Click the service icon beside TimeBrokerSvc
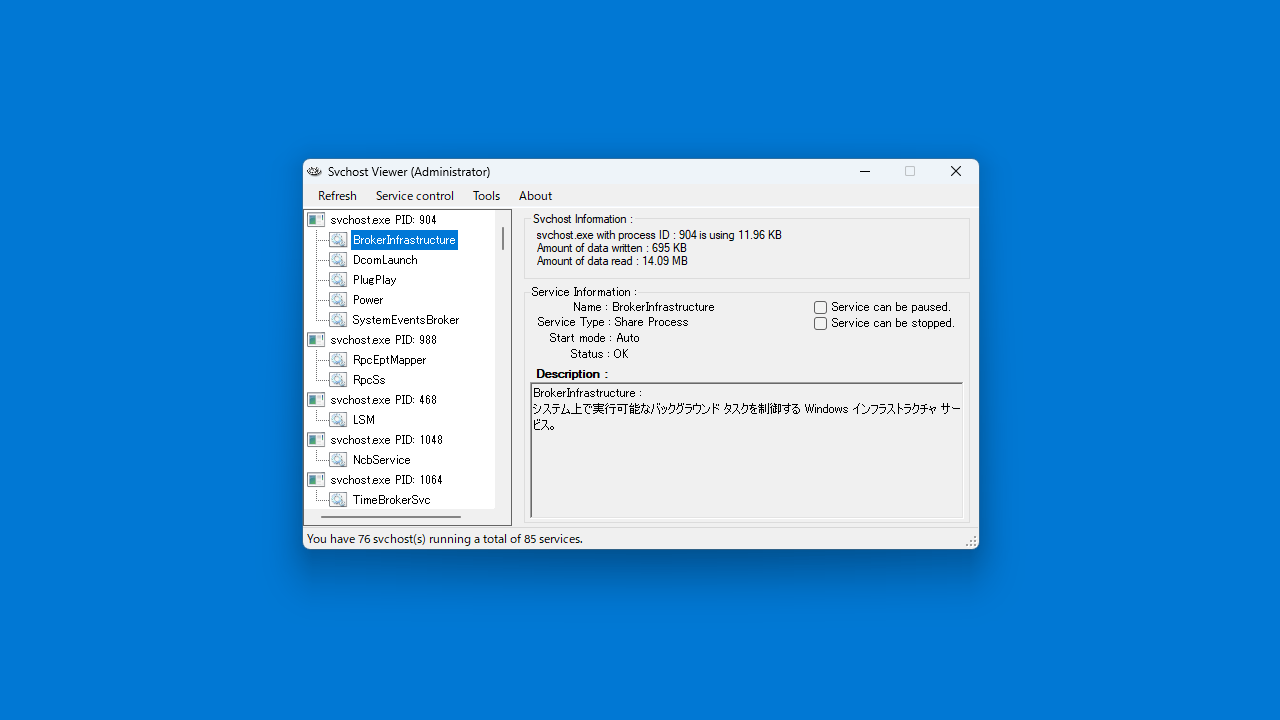 coord(338,500)
